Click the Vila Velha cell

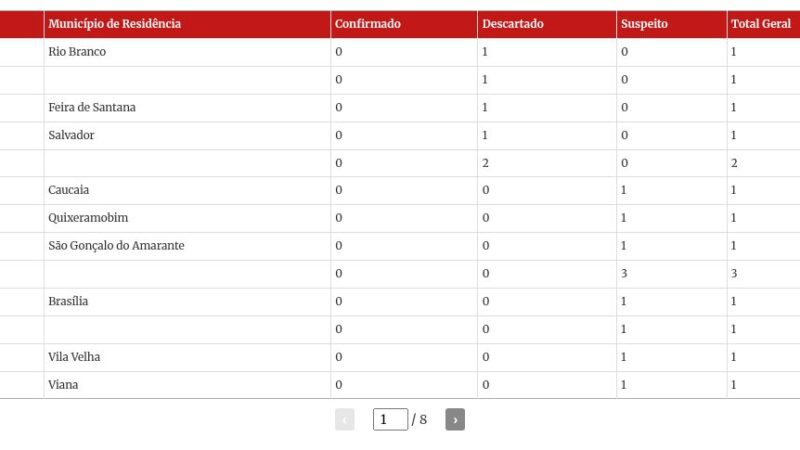[x=74, y=357]
